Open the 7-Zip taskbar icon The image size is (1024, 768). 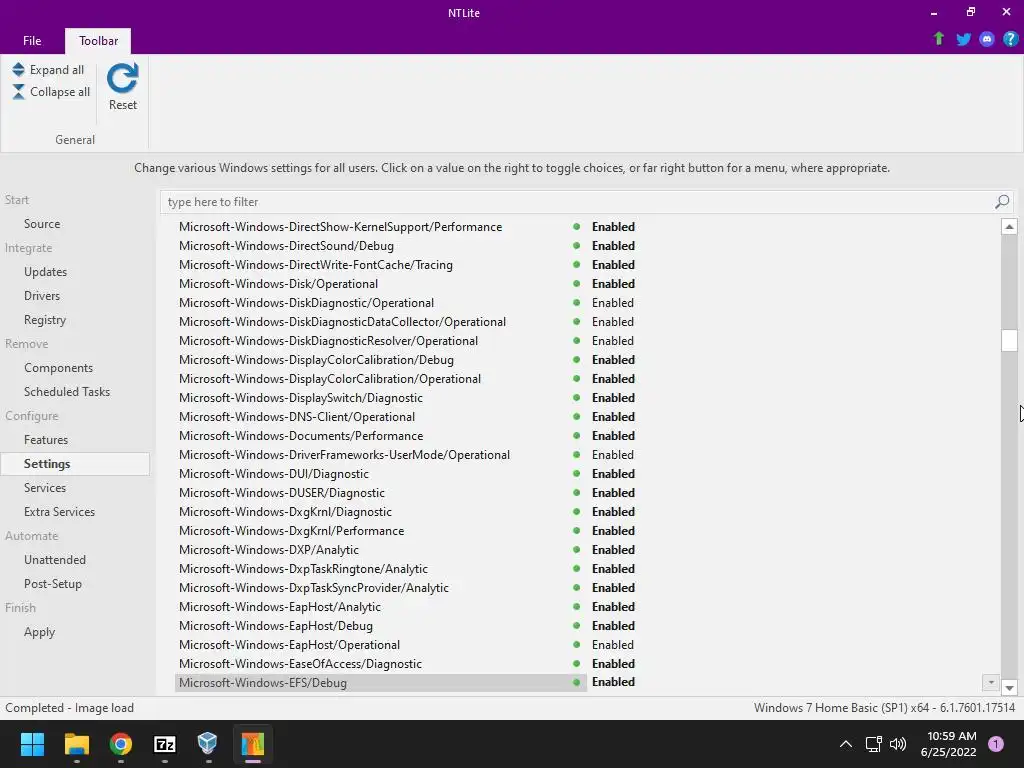165,744
